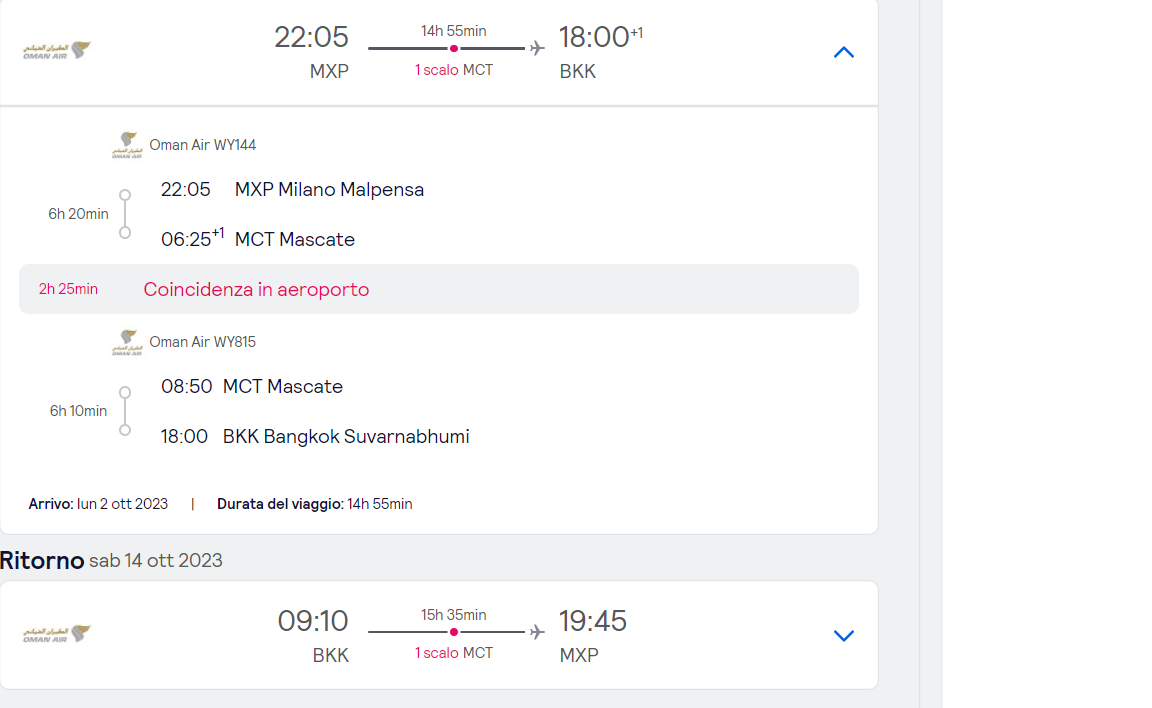Select the "1 scalo MCT" label under 15h 35min
The width and height of the screenshot is (1152, 708).
454,653
